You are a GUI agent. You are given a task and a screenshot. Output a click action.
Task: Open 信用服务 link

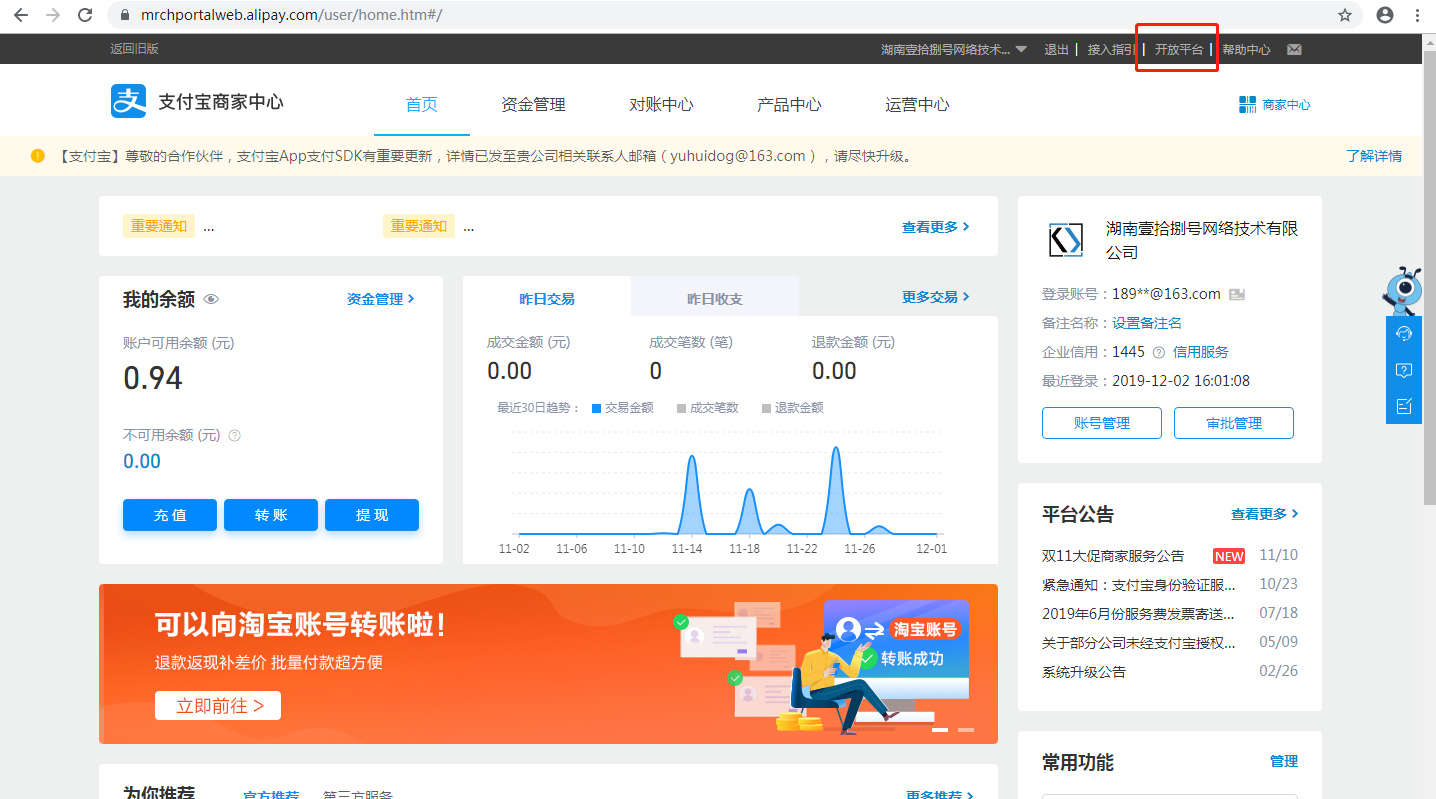(1201, 352)
